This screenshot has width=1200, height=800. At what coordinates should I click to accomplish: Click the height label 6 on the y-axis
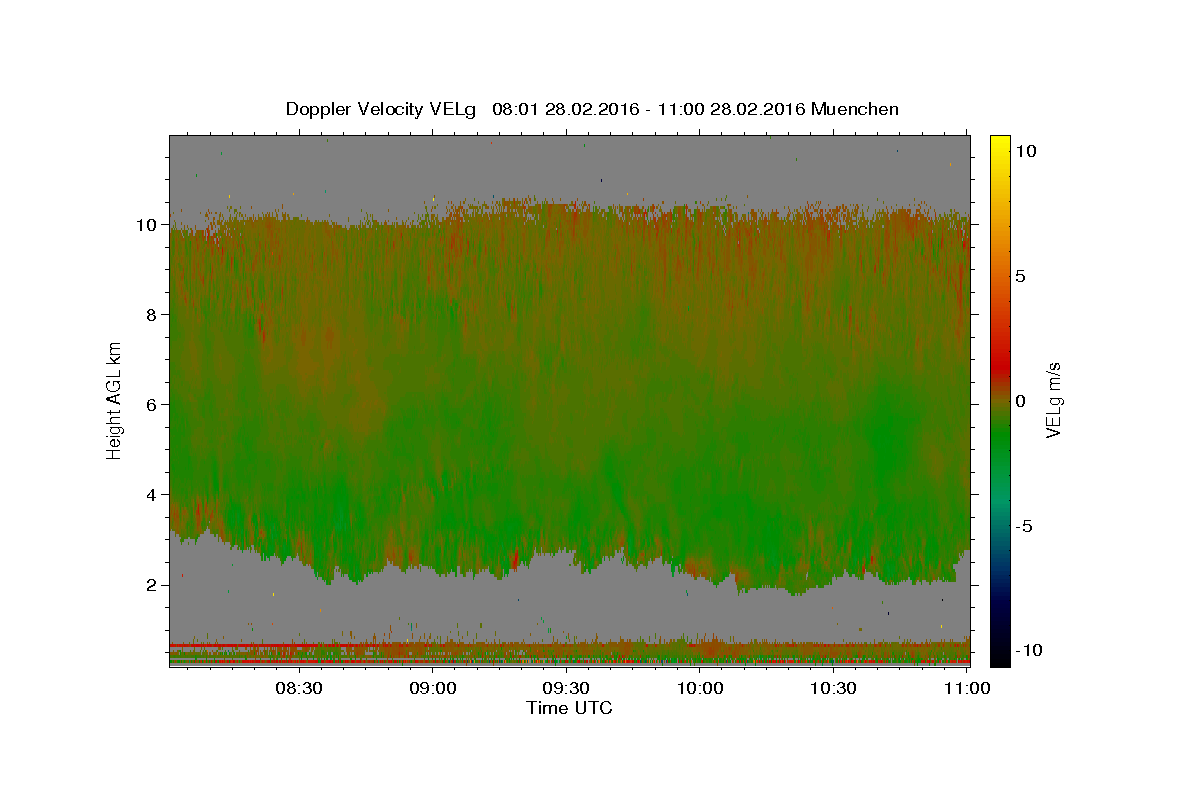[151, 405]
